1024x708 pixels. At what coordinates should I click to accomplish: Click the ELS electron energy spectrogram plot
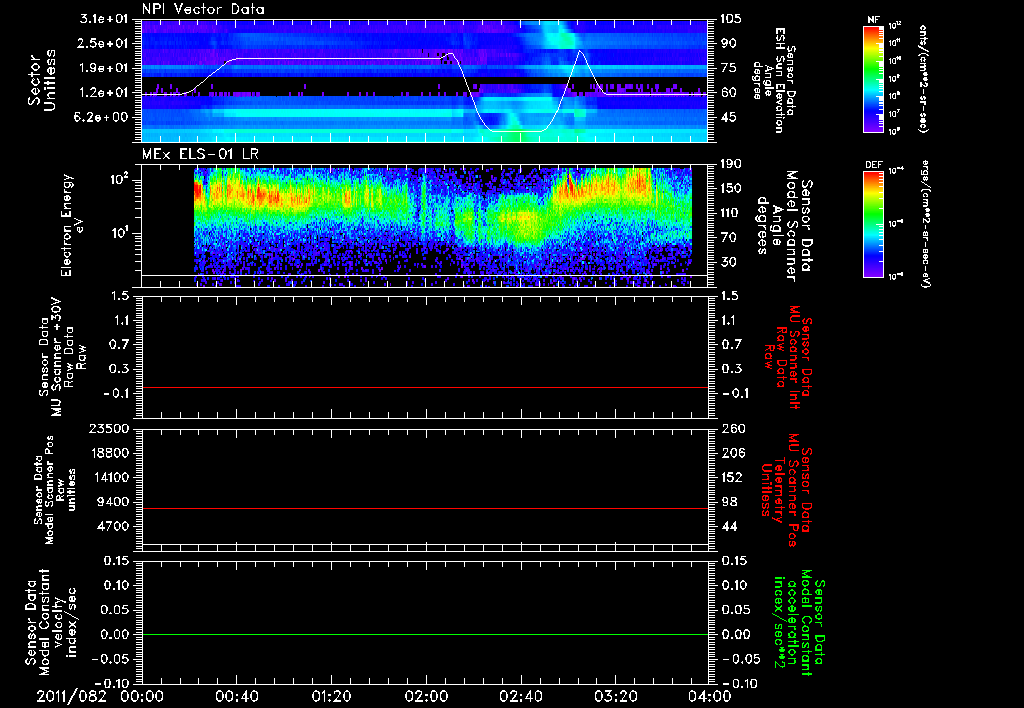(443, 227)
